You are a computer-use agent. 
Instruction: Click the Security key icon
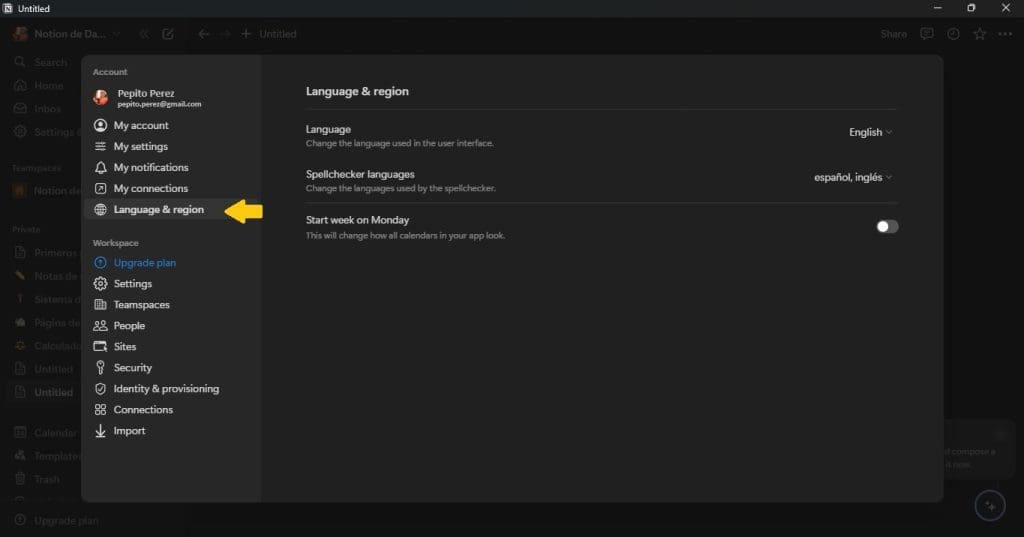[100, 368]
